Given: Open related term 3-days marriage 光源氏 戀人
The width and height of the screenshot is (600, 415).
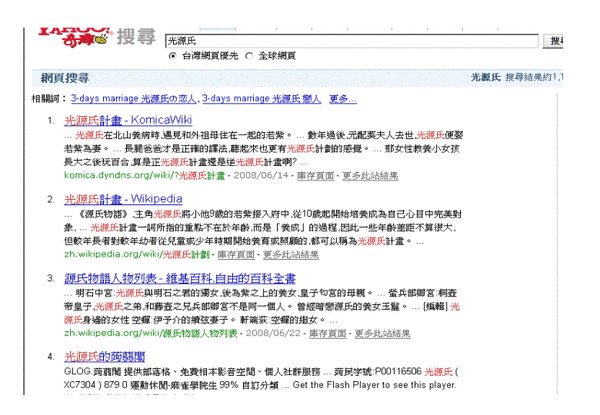Looking at the screenshot, I should coord(262,99).
